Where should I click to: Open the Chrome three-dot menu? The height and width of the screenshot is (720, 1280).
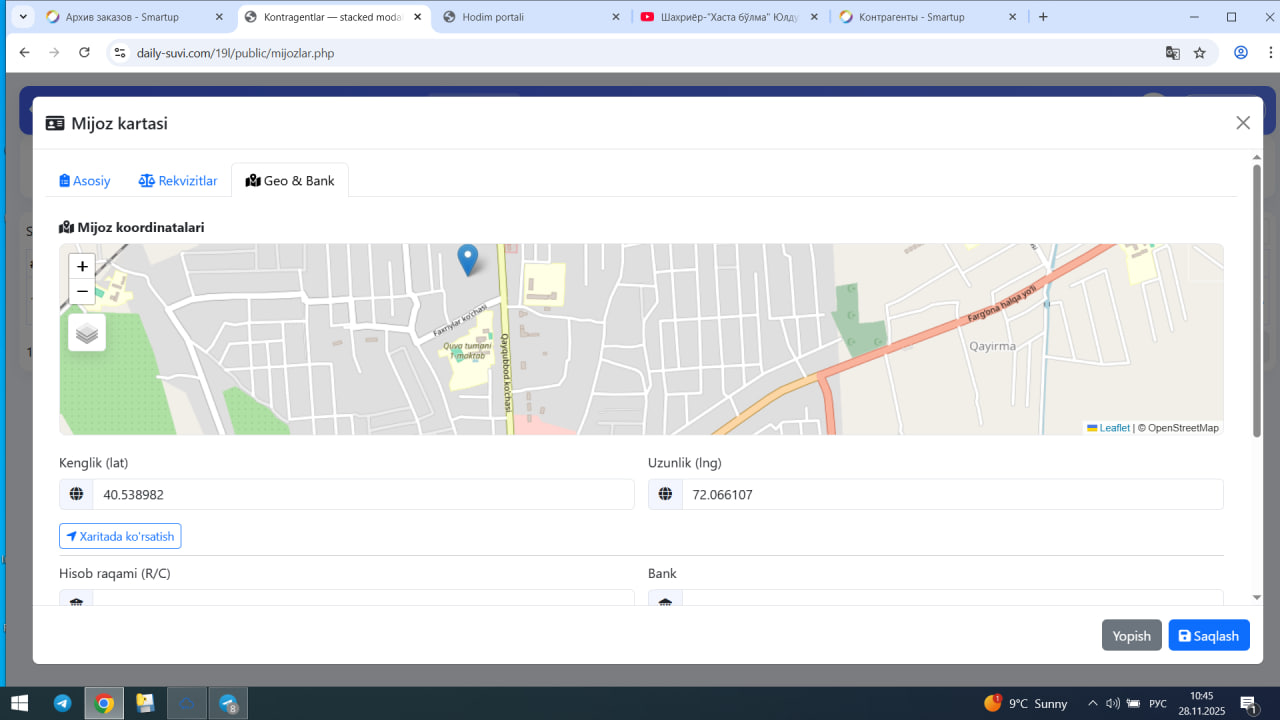click(x=1270, y=53)
